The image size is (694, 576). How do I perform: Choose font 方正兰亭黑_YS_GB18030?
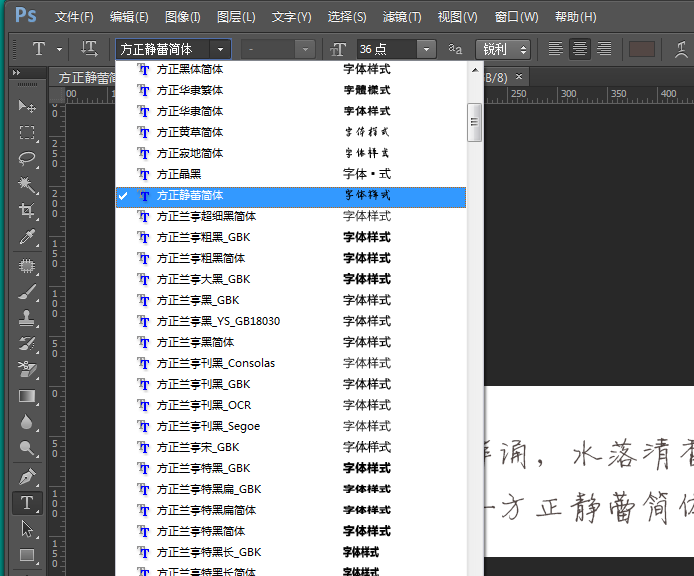pos(291,321)
